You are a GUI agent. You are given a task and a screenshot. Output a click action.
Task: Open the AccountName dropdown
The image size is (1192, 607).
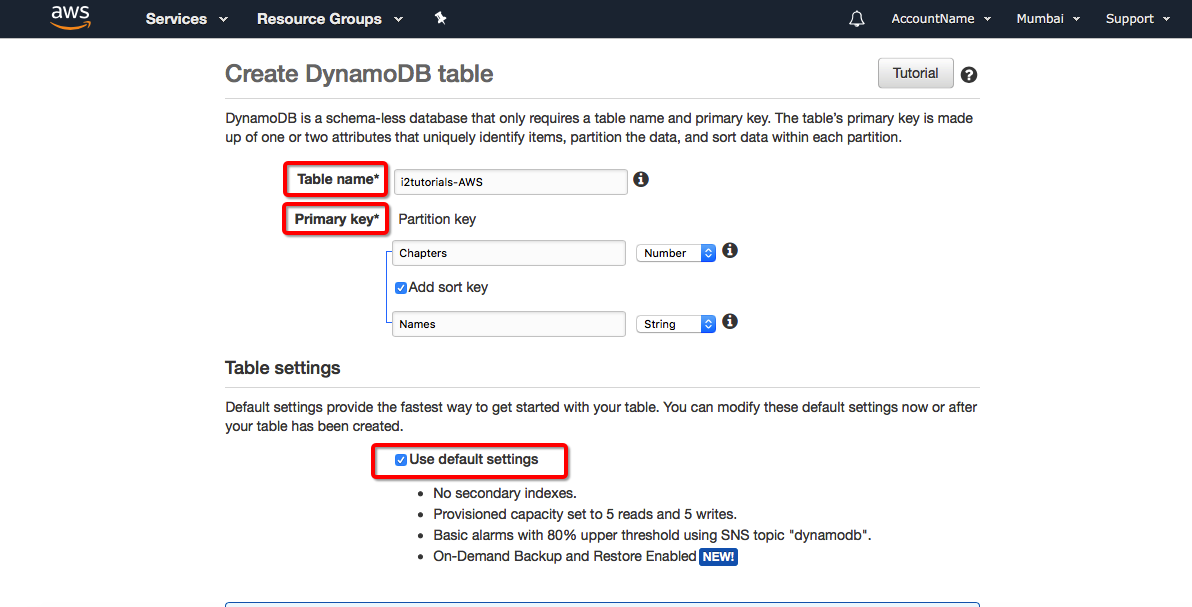point(941,19)
